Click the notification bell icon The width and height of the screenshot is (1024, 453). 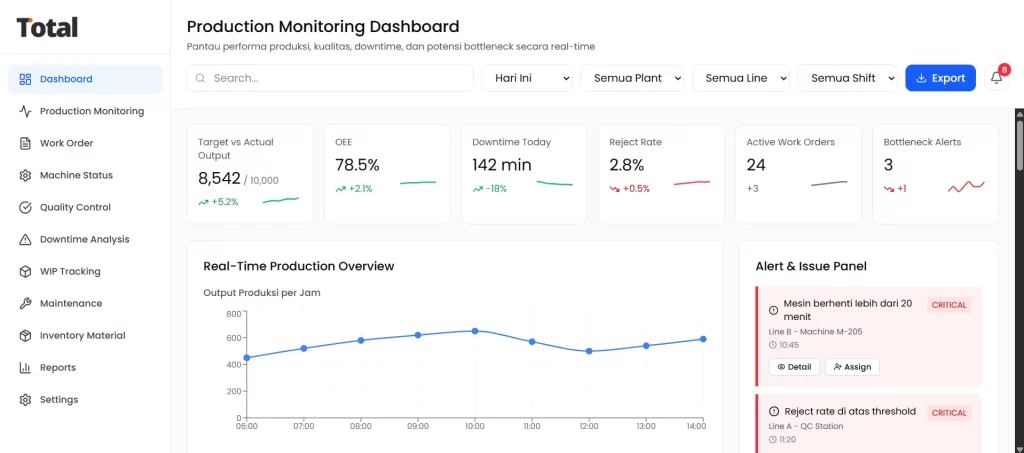pyautogui.click(x=996, y=78)
